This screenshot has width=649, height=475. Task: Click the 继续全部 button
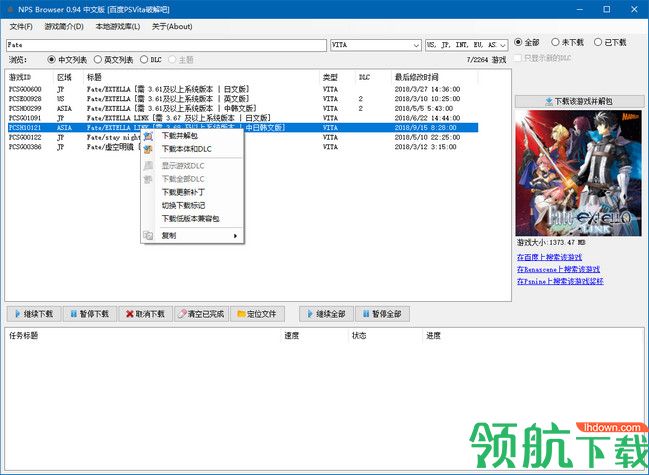click(327, 314)
